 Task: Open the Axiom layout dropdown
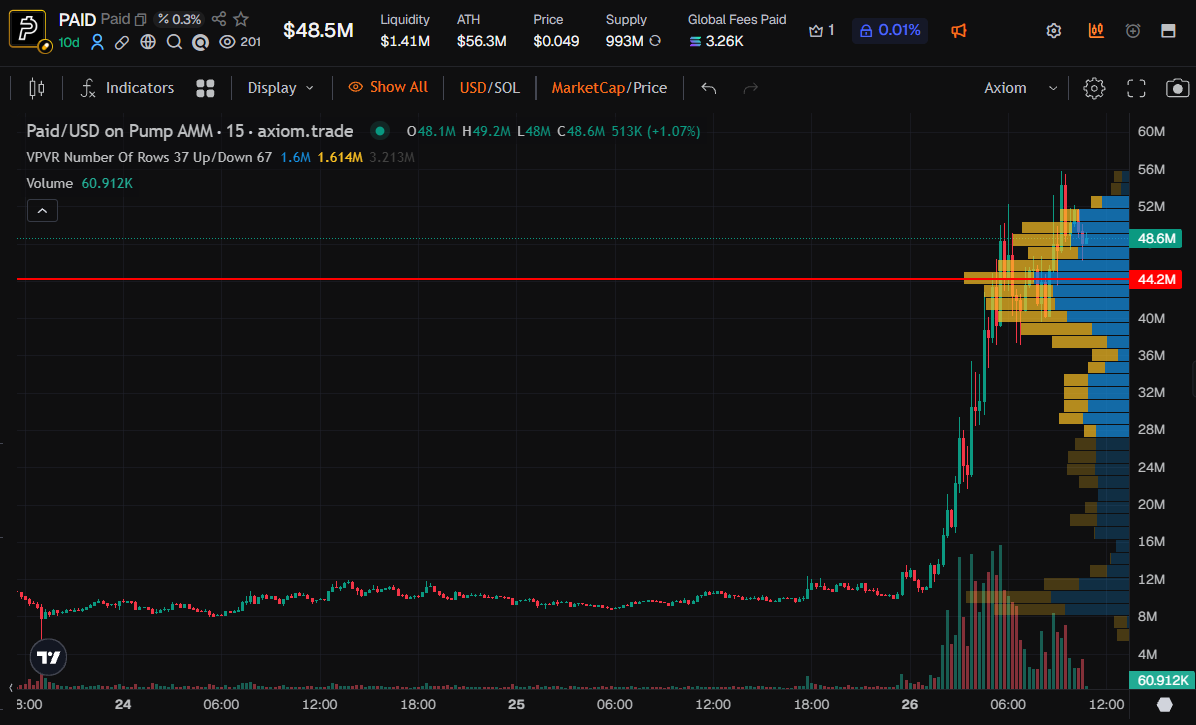[1020, 88]
